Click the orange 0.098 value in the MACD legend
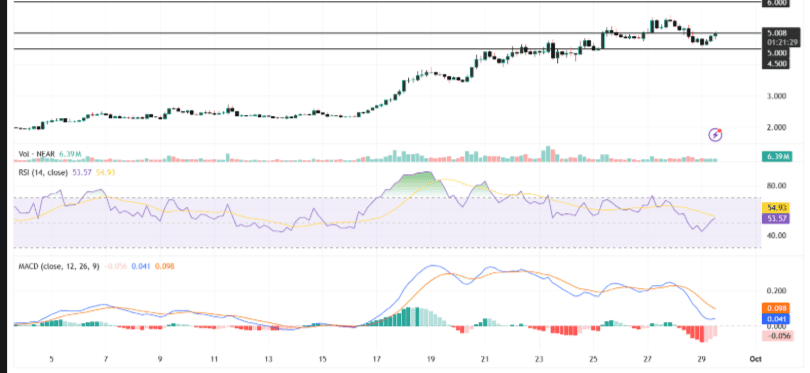 pyautogui.click(x=164, y=267)
